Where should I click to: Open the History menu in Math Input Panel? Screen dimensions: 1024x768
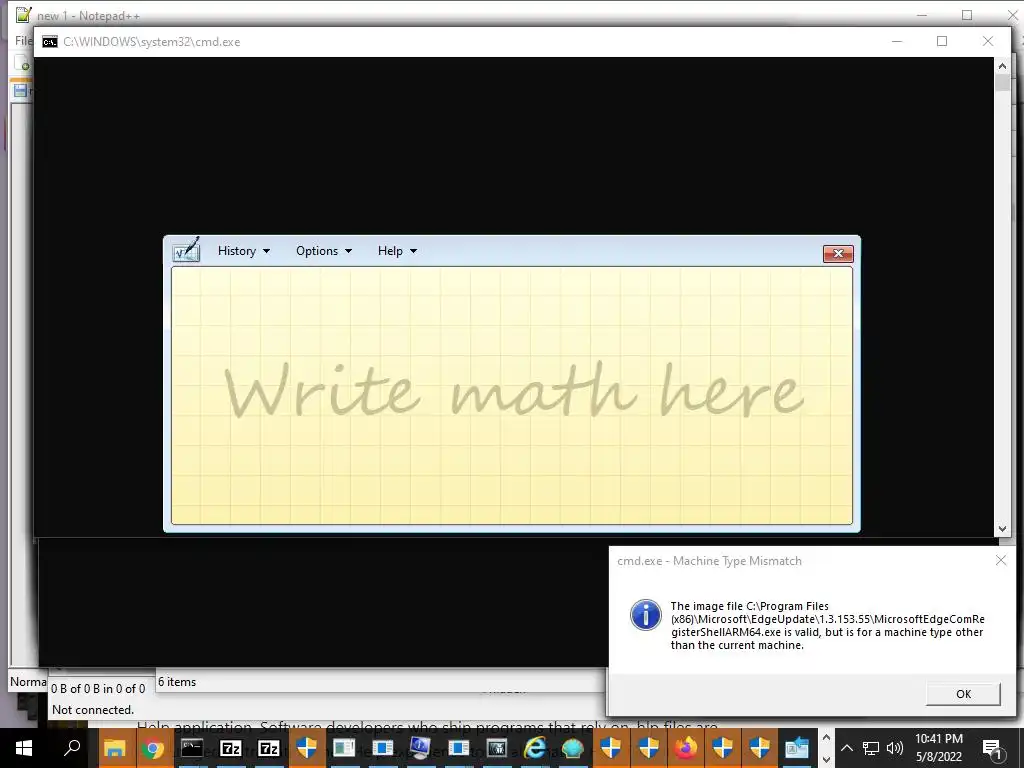pos(244,251)
